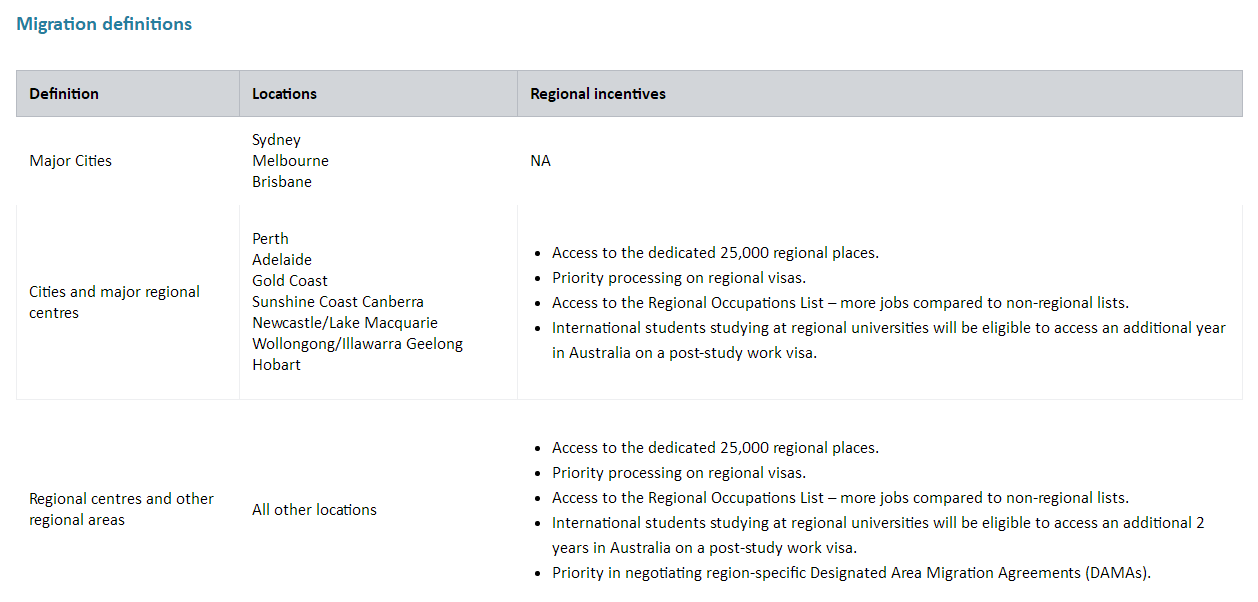Viewport: 1258px width, 602px height.
Task: Click Adelaide in the locations column
Action: 282,260
